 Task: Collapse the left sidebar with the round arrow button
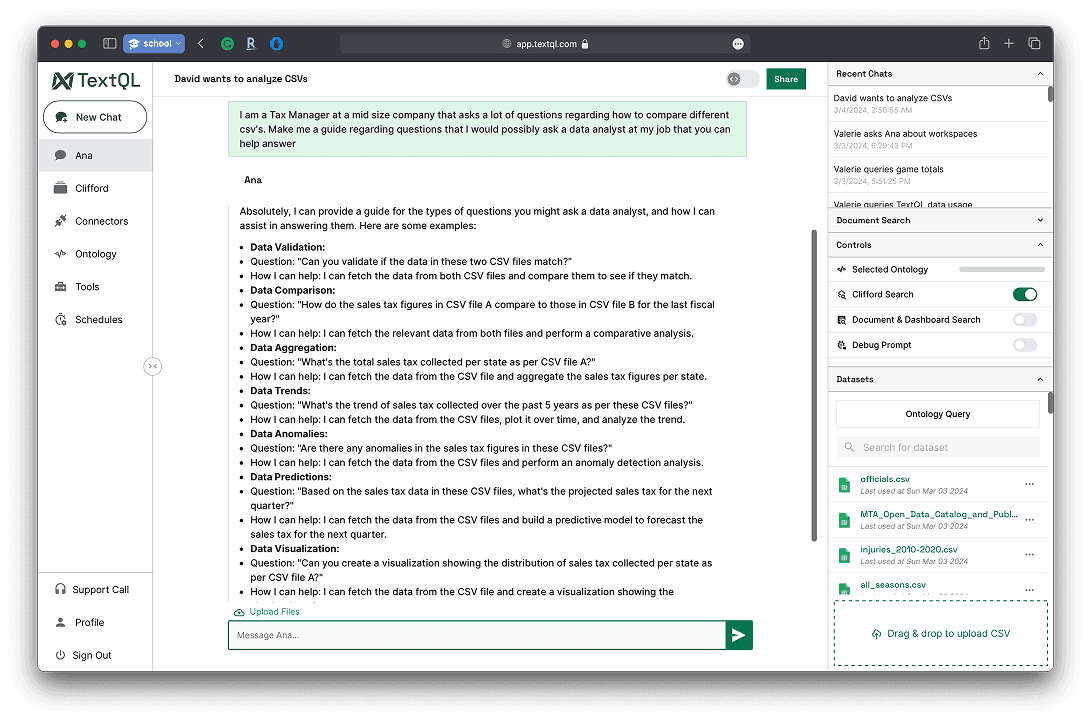pyautogui.click(x=152, y=366)
